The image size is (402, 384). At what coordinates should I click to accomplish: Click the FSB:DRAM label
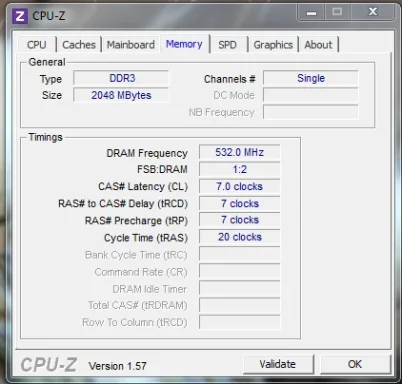(x=162, y=169)
